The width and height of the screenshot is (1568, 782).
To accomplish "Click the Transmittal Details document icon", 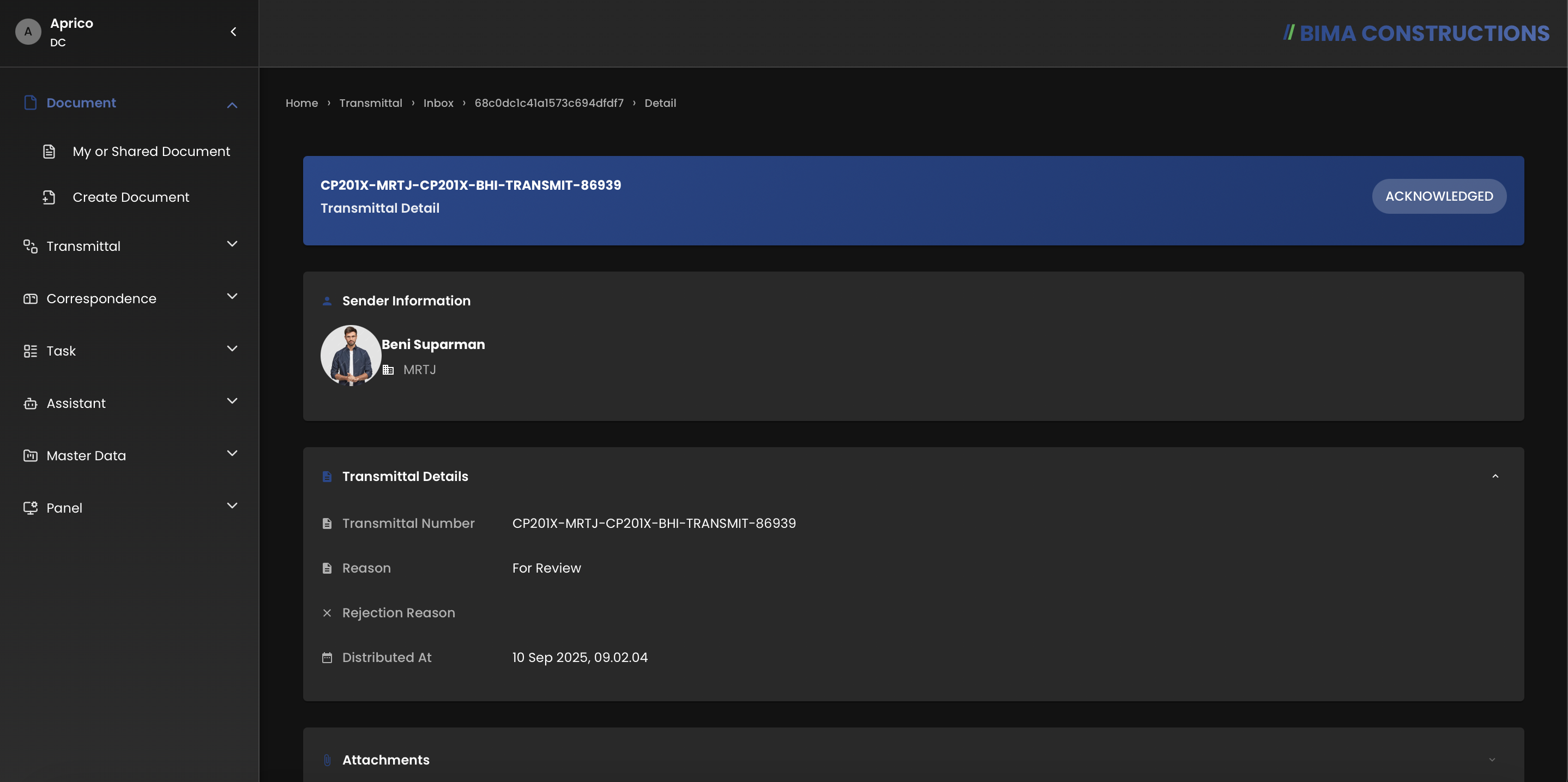I will pyautogui.click(x=327, y=476).
